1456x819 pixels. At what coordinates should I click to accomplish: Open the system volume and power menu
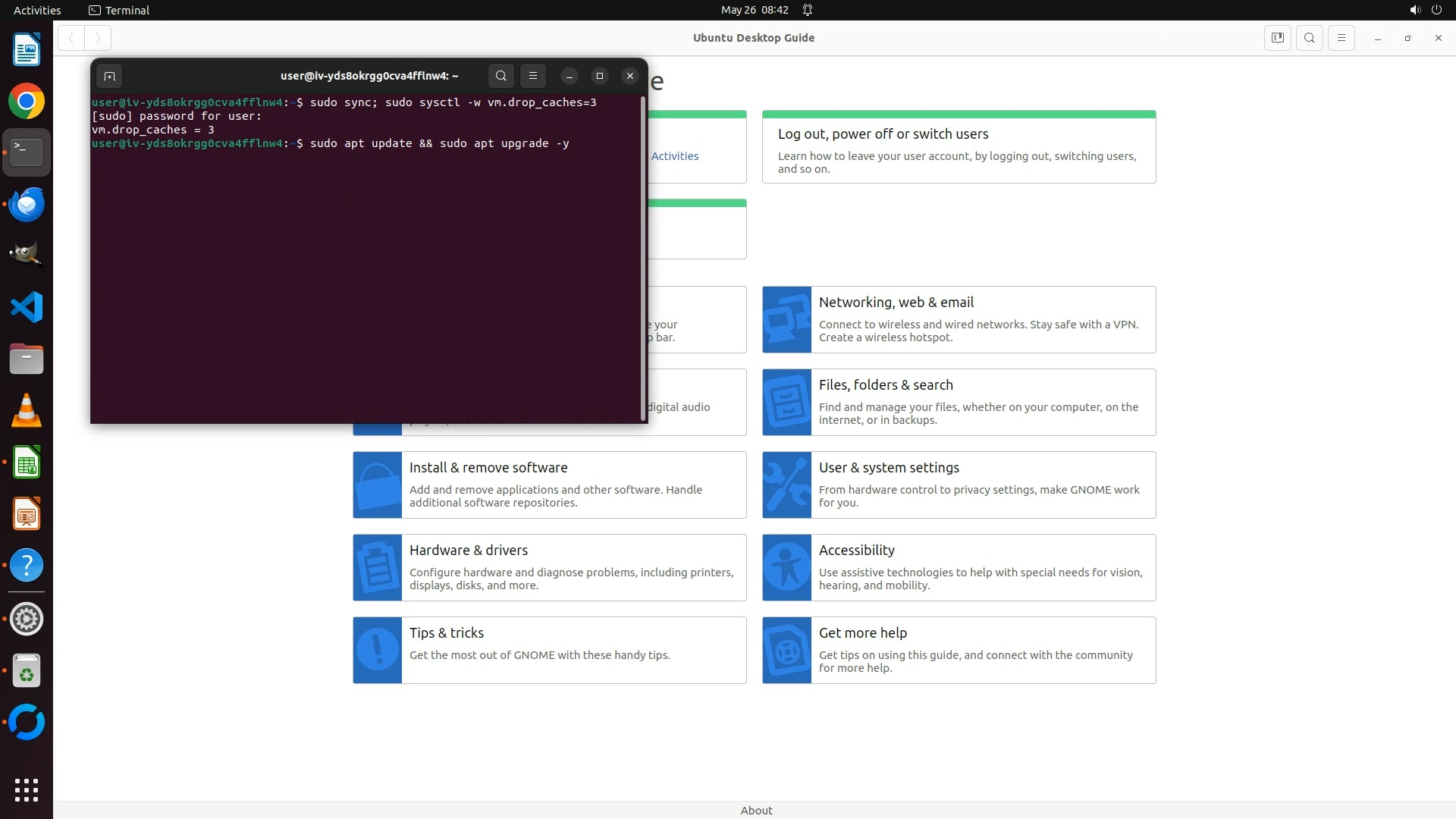click(x=1425, y=10)
